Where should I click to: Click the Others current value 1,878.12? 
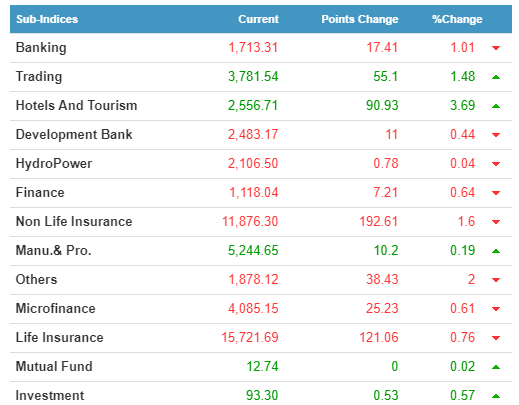coord(253,279)
